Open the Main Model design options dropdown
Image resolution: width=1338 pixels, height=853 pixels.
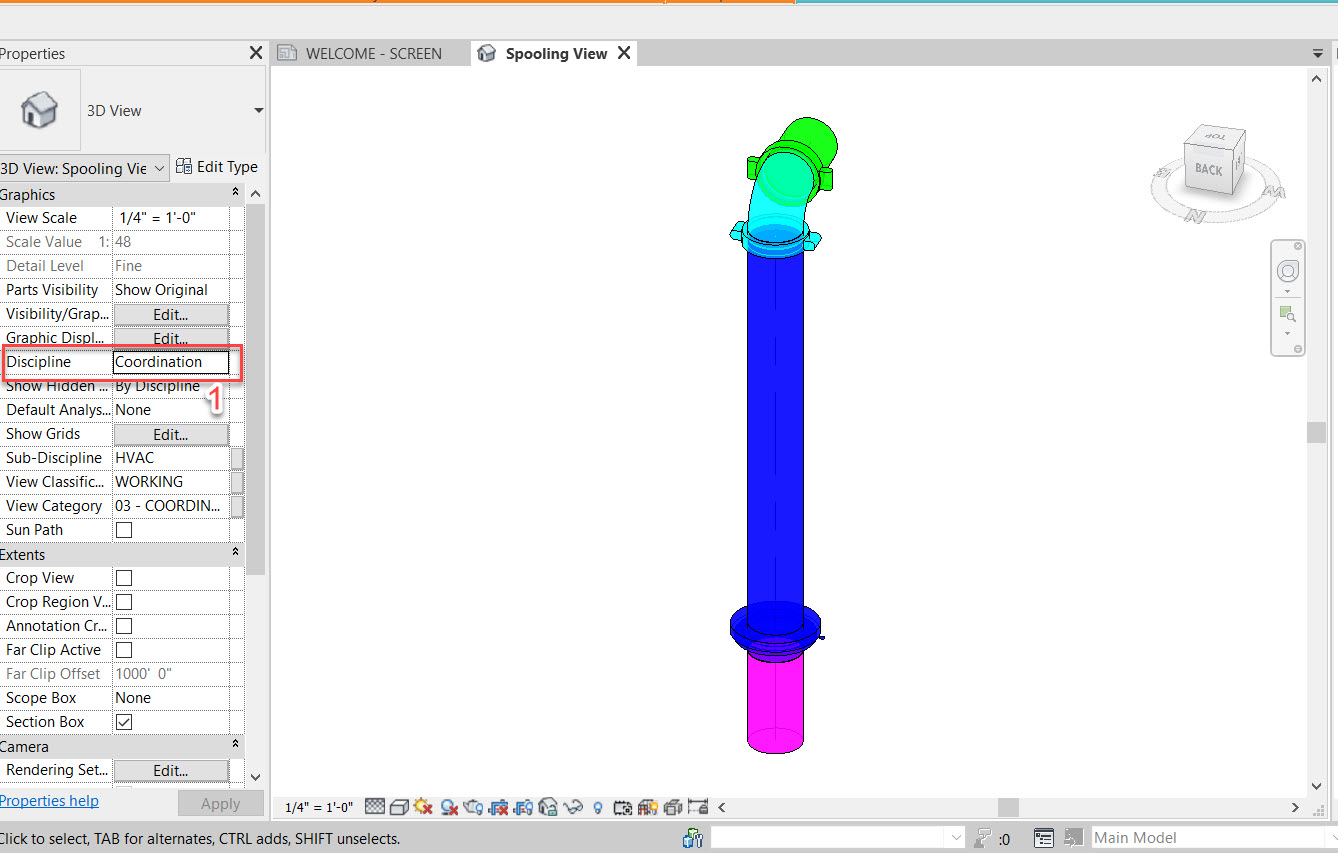[1210, 838]
